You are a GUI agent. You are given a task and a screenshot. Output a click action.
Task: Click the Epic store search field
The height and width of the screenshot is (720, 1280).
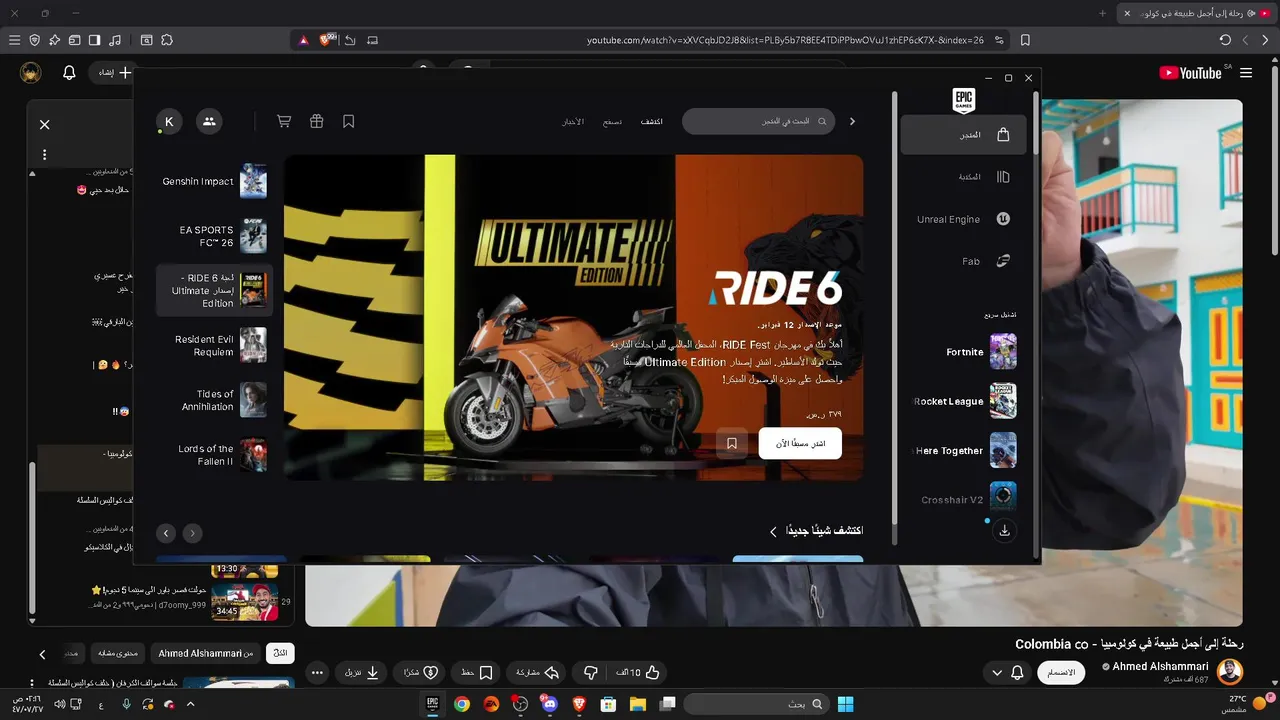click(x=758, y=121)
